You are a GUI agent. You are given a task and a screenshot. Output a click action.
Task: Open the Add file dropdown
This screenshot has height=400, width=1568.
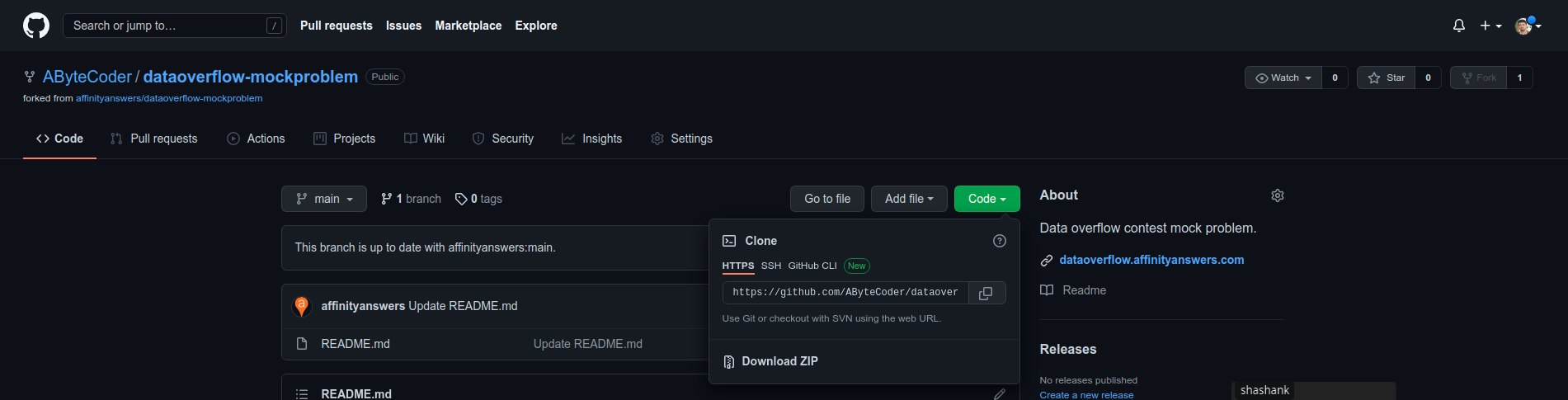tap(909, 199)
